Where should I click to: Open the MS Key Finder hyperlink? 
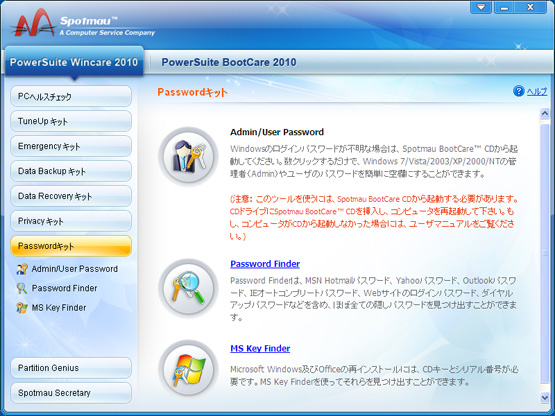(x=260, y=349)
